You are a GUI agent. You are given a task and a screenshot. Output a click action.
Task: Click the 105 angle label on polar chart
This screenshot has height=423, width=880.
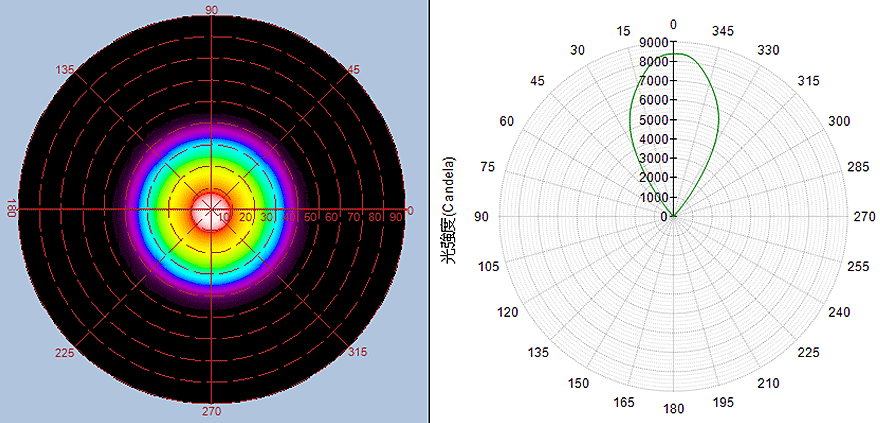(x=490, y=266)
